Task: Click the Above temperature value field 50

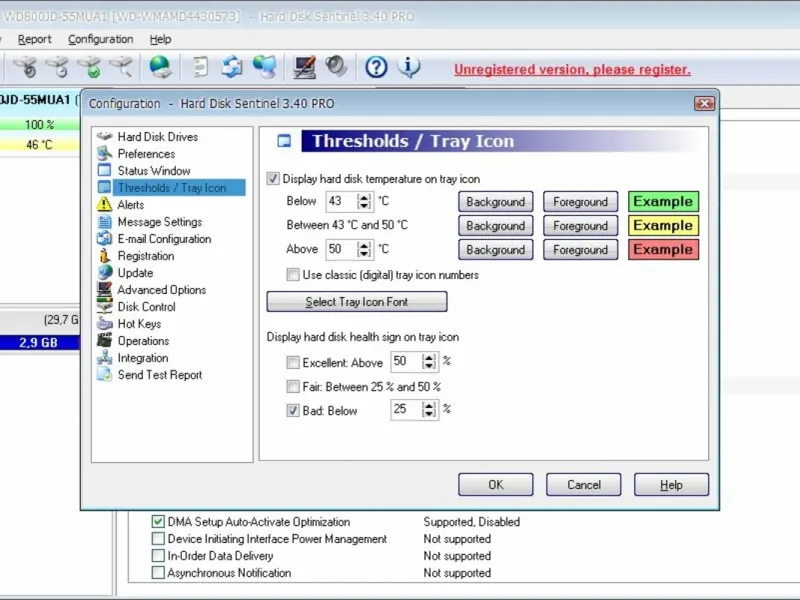Action: coord(341,249)
